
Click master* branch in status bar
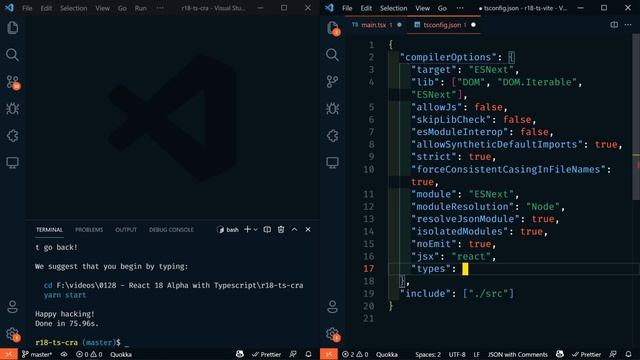pos(37,354)
